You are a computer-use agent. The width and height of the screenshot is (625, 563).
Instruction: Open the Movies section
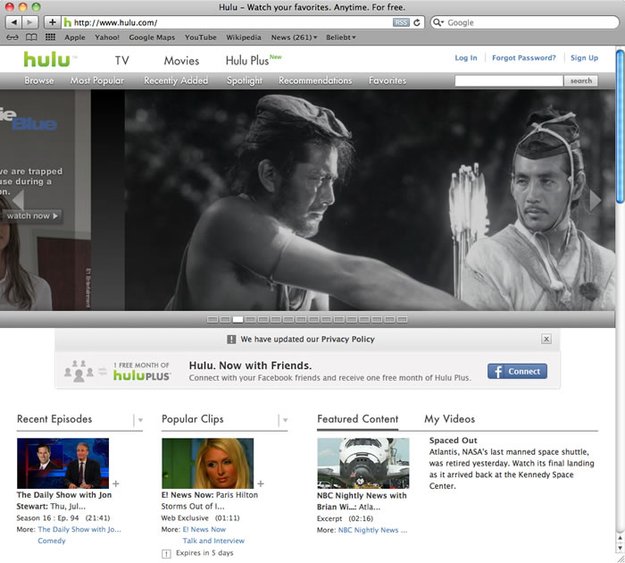[181, 61]
